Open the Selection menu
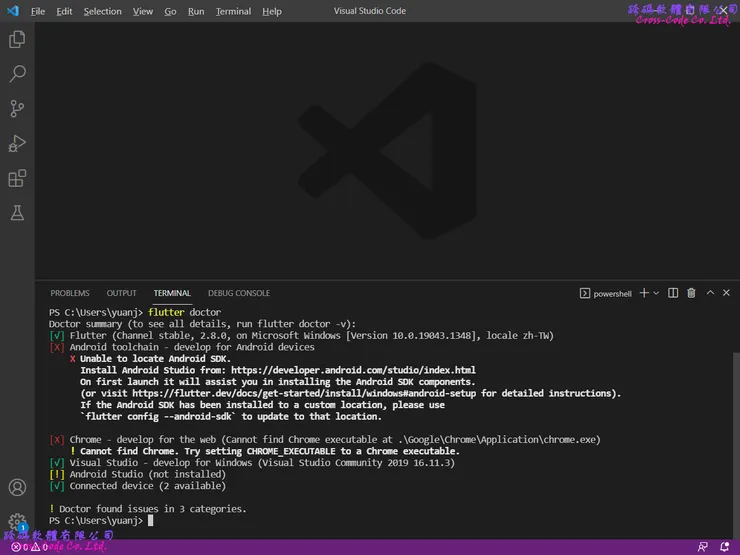This screenshot has height=555, width=740. coord(102,11)
